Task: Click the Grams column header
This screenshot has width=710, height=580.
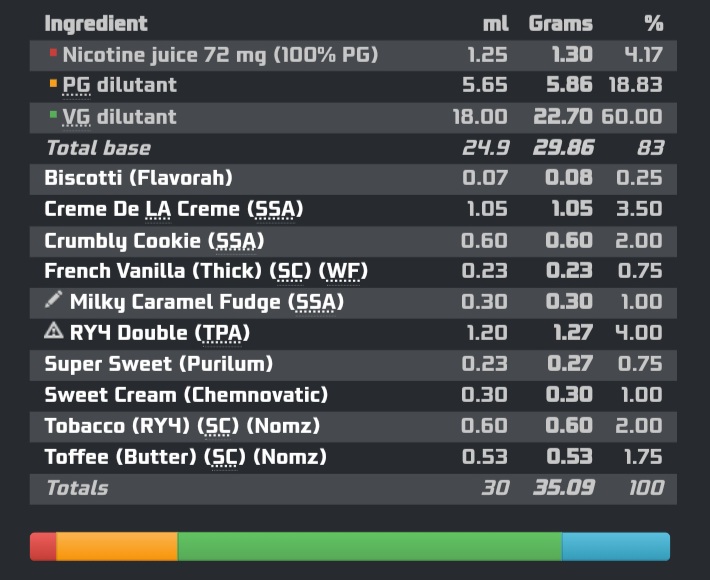Action: [561, 24]
